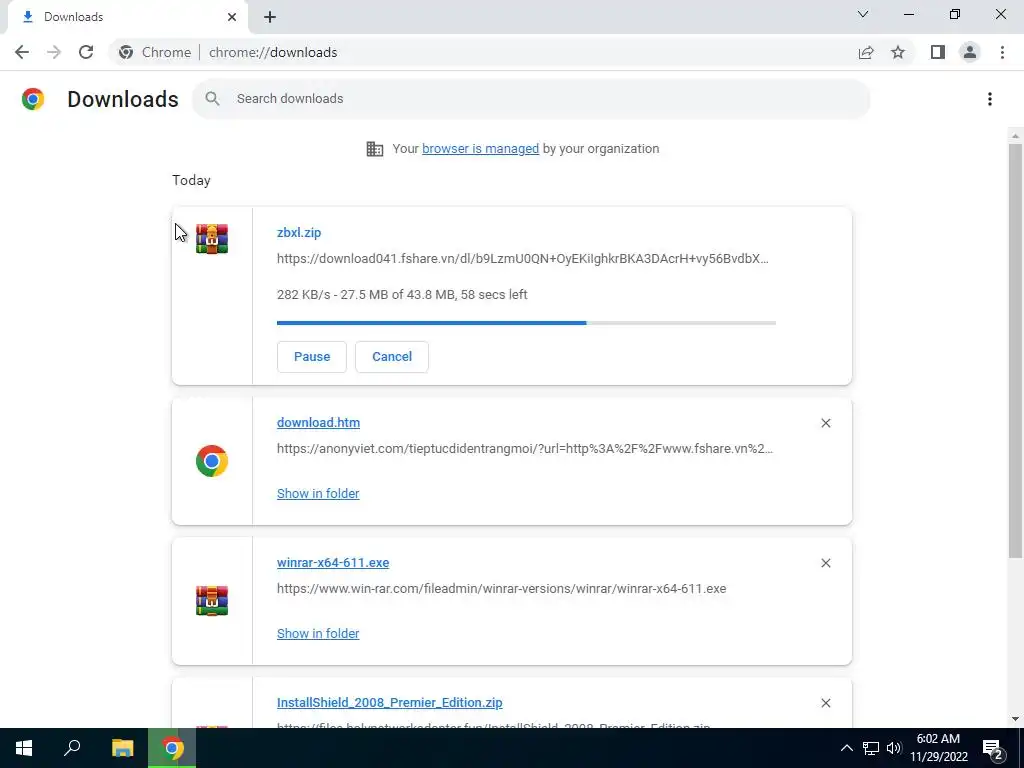Pause the zbxl.zip download
The height and width of the screenshot is (768, 1024).
coord(312,357)
